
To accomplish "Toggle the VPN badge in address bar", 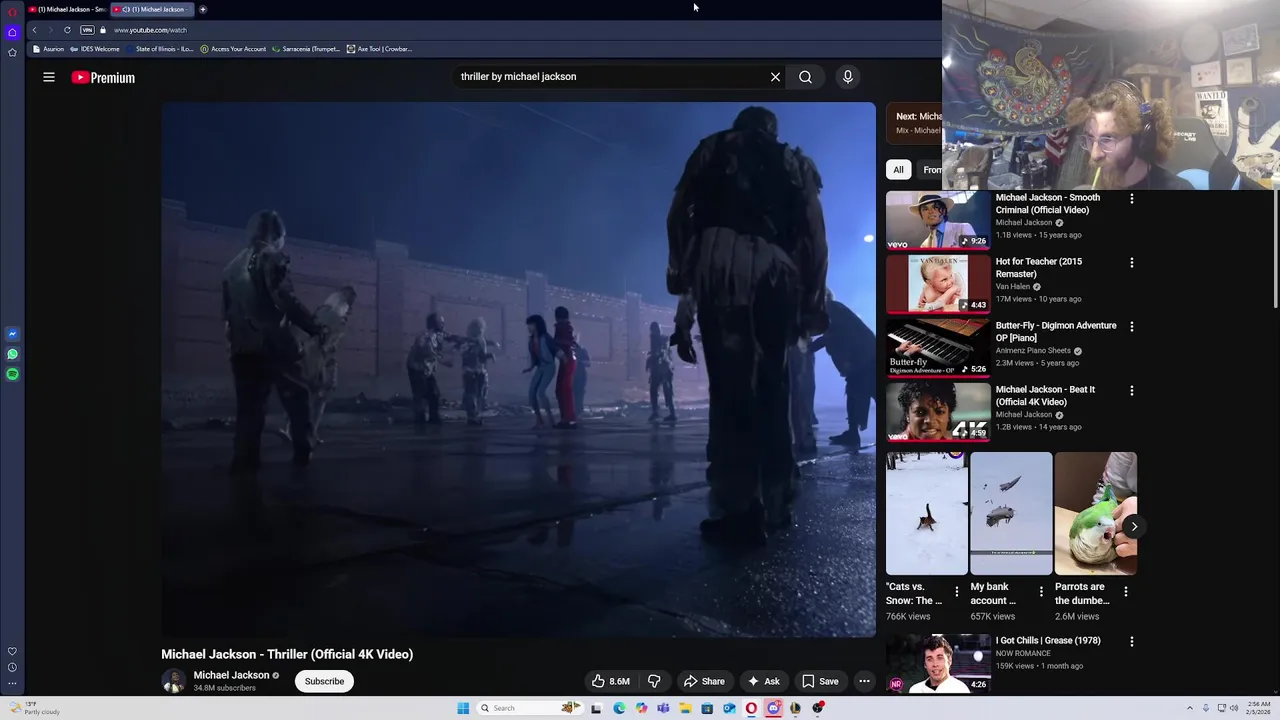I will tap(87, 30).
